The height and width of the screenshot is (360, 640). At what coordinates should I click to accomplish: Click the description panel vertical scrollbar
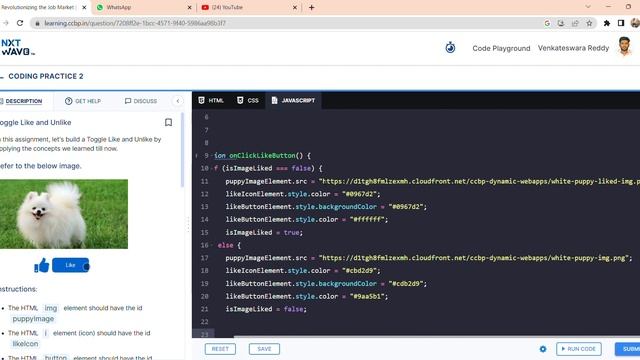pos(182,150)
